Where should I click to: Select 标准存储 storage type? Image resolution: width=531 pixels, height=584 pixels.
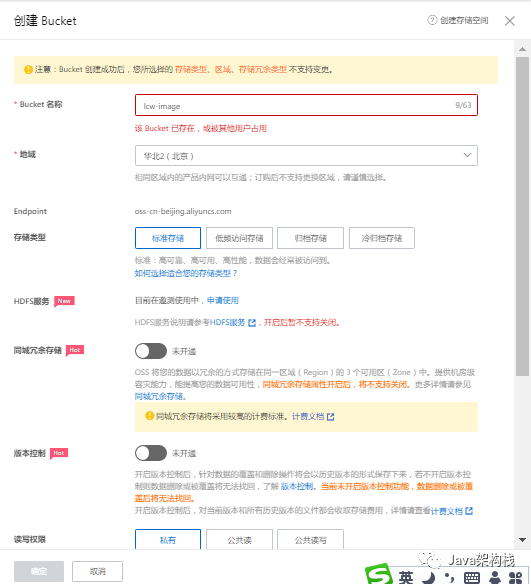[168, 238]
